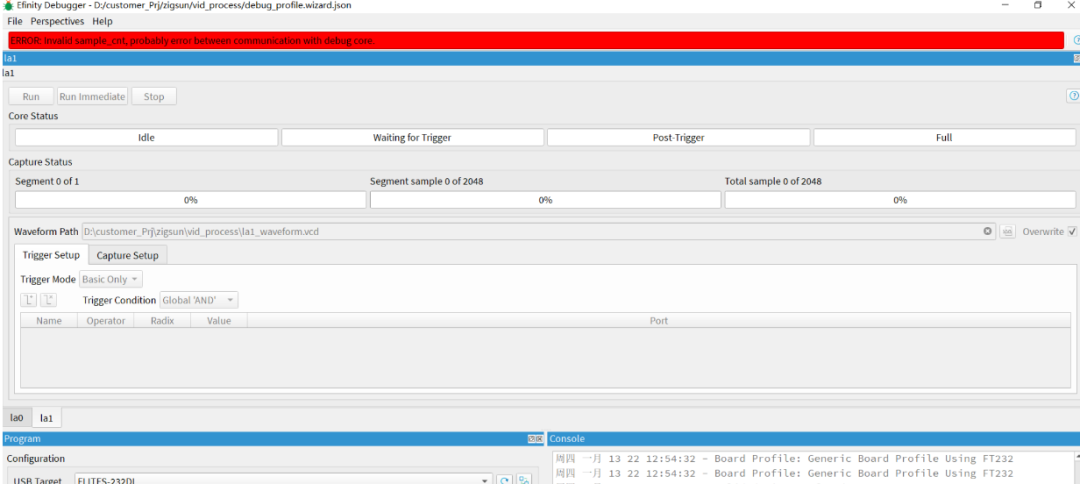The image size is (1080, 484).
Task: Open the Trigger Mode dropdown
Action: [111, 280]
